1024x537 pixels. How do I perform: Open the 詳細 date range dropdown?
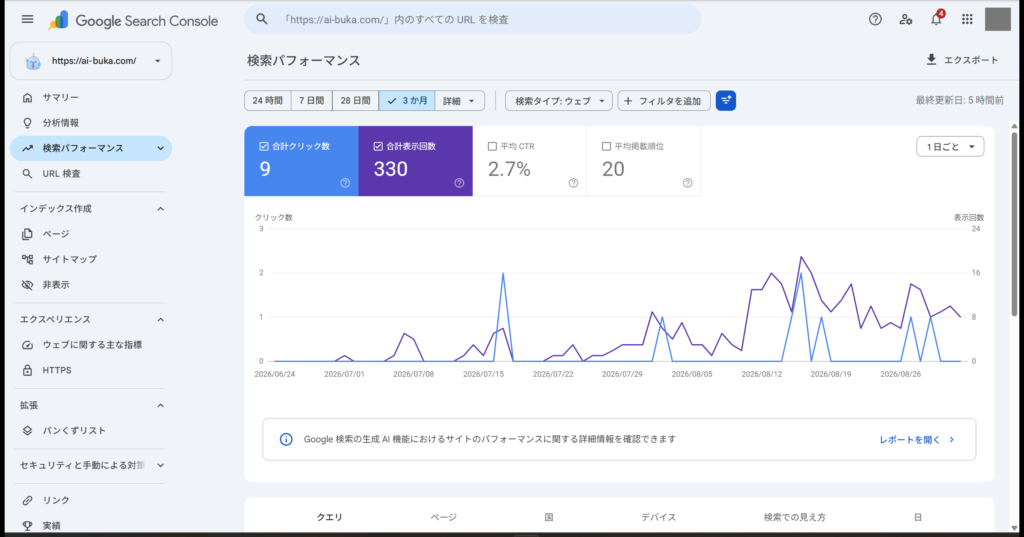[x=460, y=101]
